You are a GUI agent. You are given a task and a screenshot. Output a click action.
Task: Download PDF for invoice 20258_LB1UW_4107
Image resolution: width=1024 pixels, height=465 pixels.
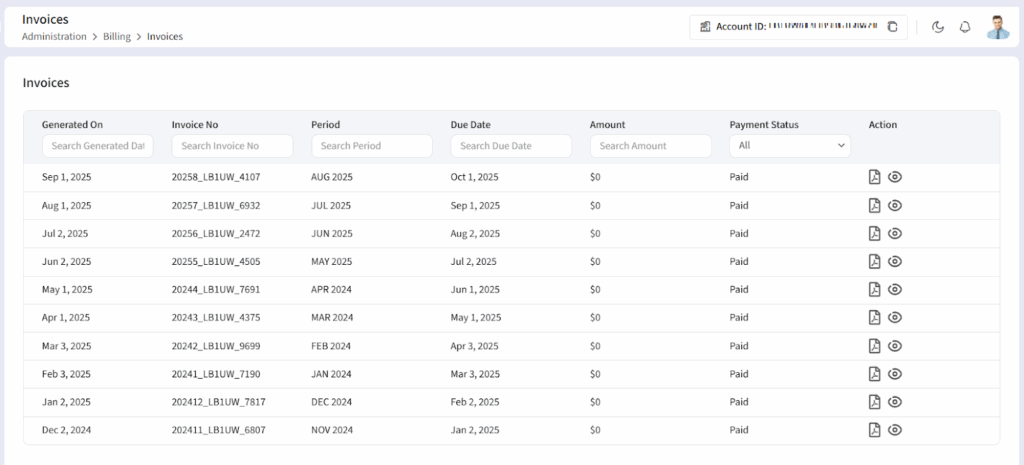(x=874, y=177)
